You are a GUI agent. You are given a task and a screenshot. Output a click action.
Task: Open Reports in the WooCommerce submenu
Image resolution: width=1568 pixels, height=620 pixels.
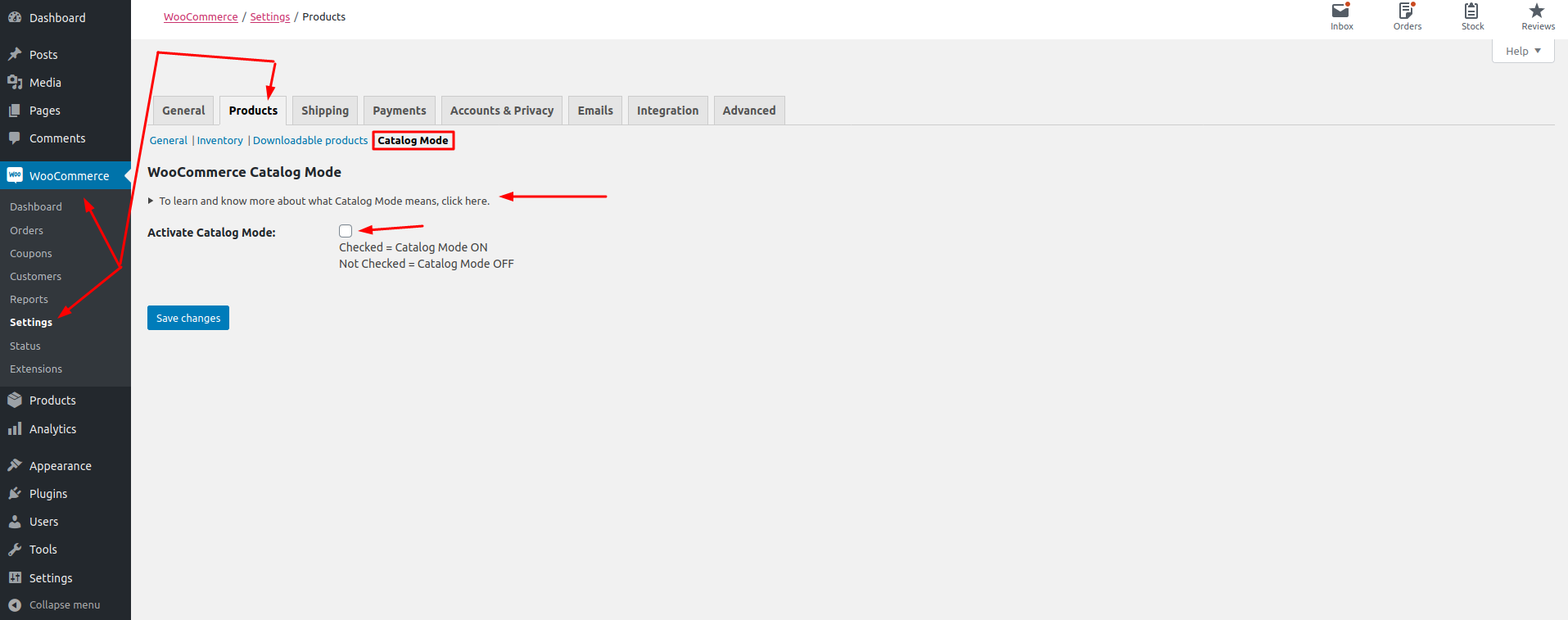tap(29, 299)
